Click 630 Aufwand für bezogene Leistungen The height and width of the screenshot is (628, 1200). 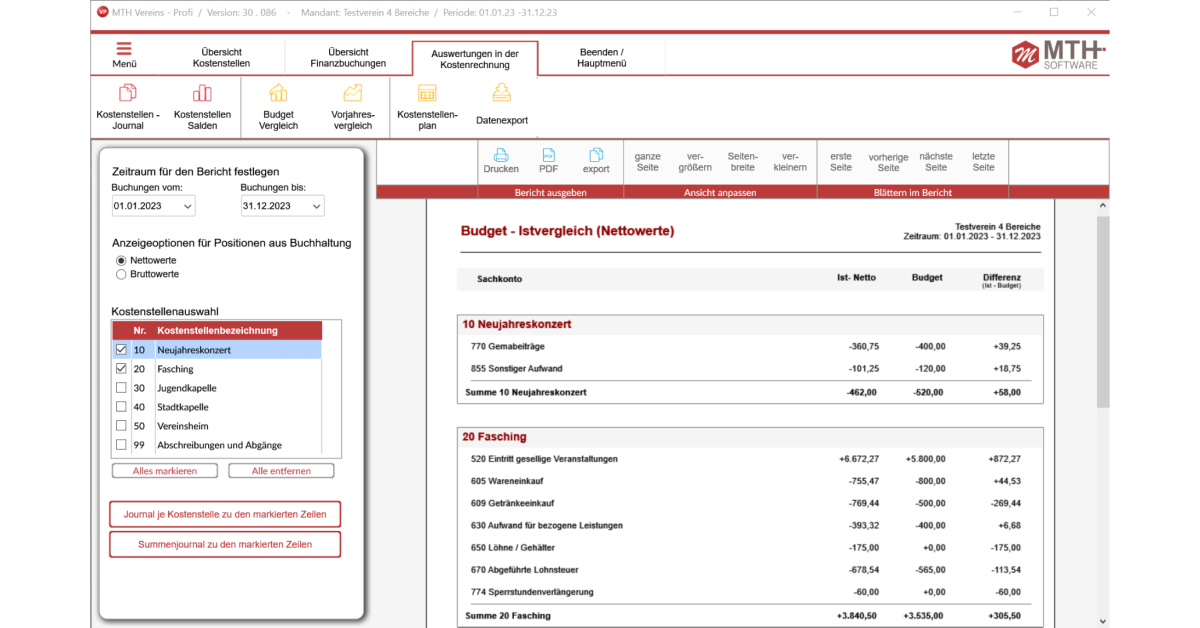coord(750,525)
